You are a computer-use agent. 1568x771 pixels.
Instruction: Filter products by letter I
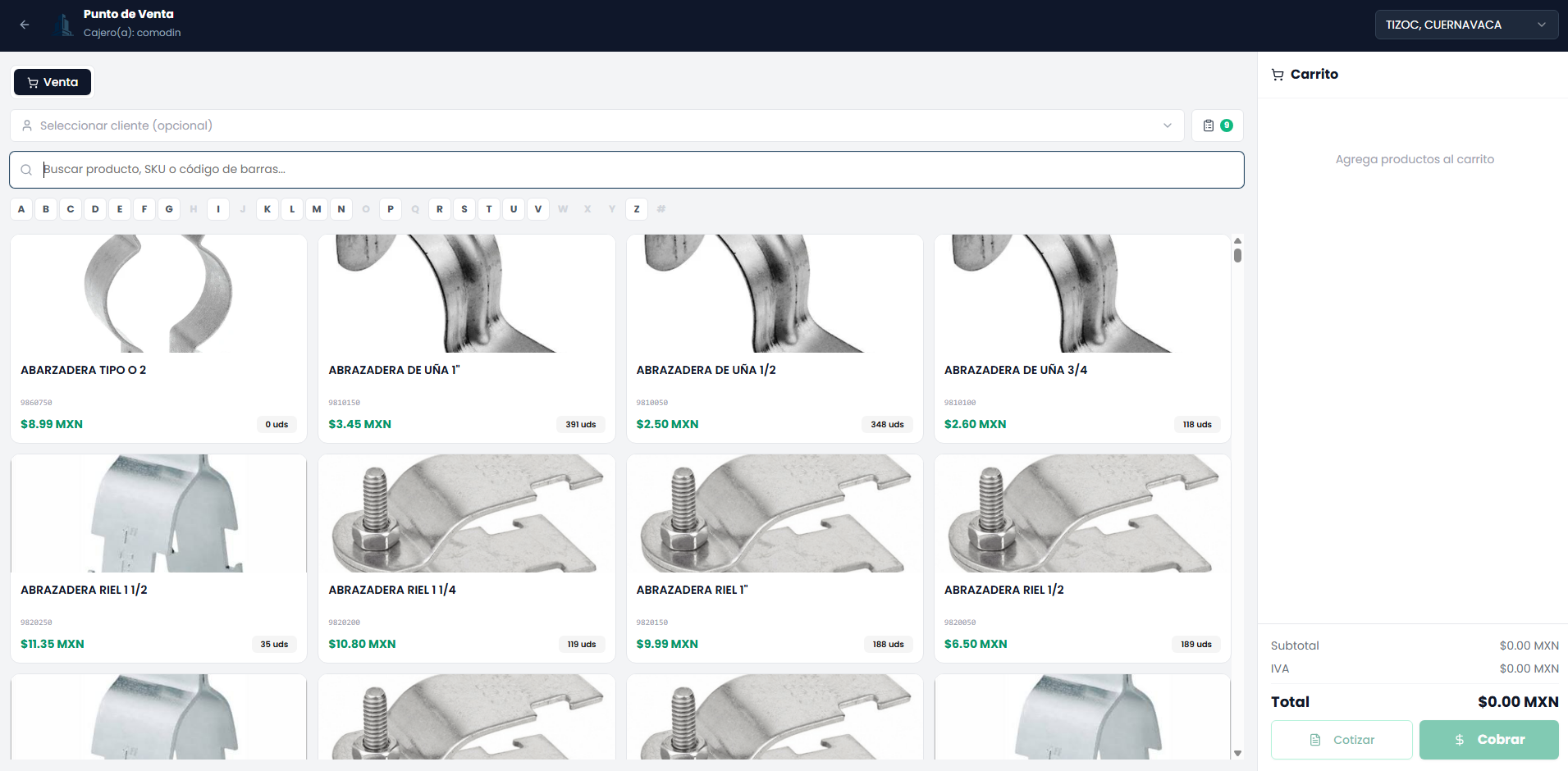[x=218, y=209]
